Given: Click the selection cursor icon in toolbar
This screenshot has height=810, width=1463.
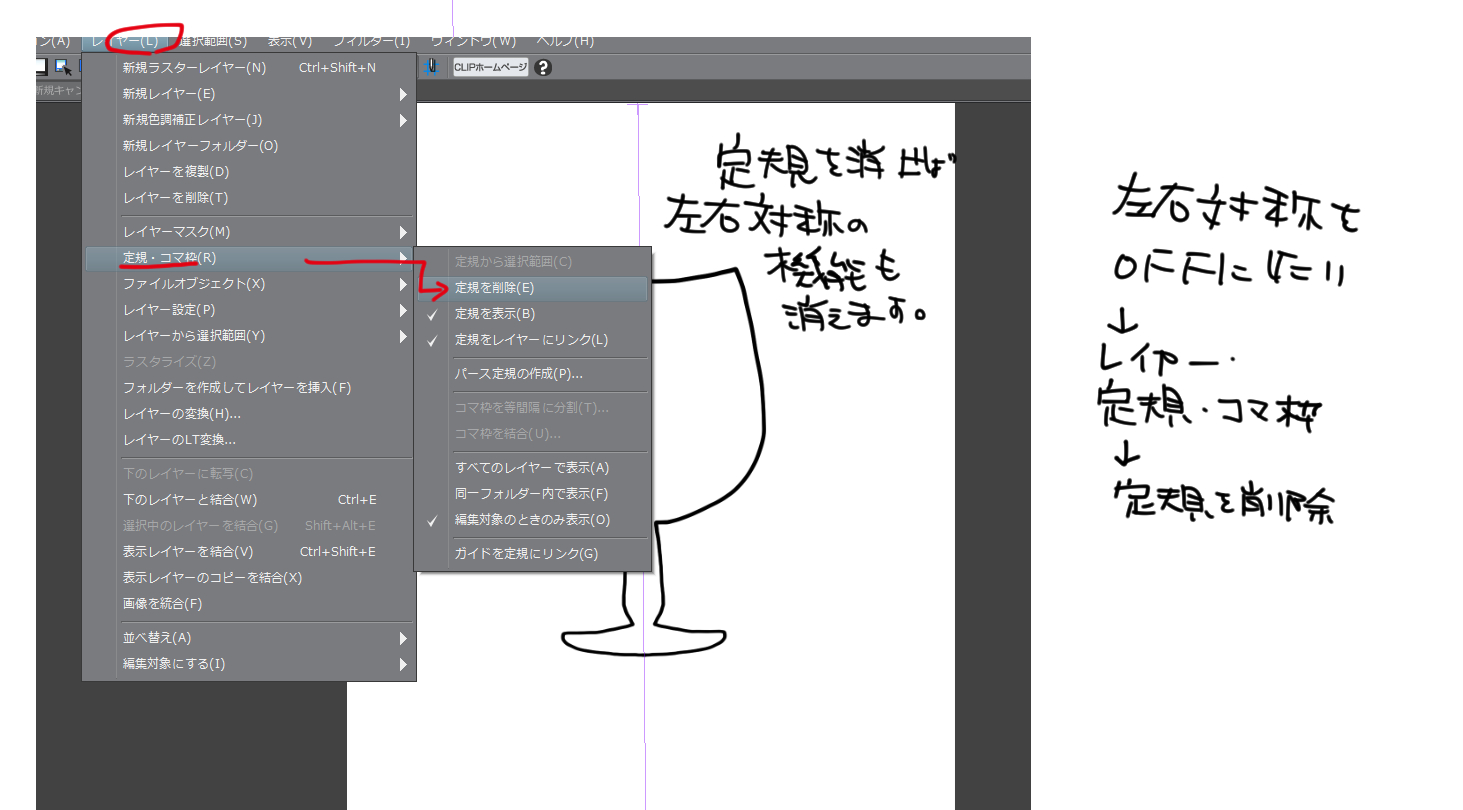Looking at the screenshot, I should [63, 67].
